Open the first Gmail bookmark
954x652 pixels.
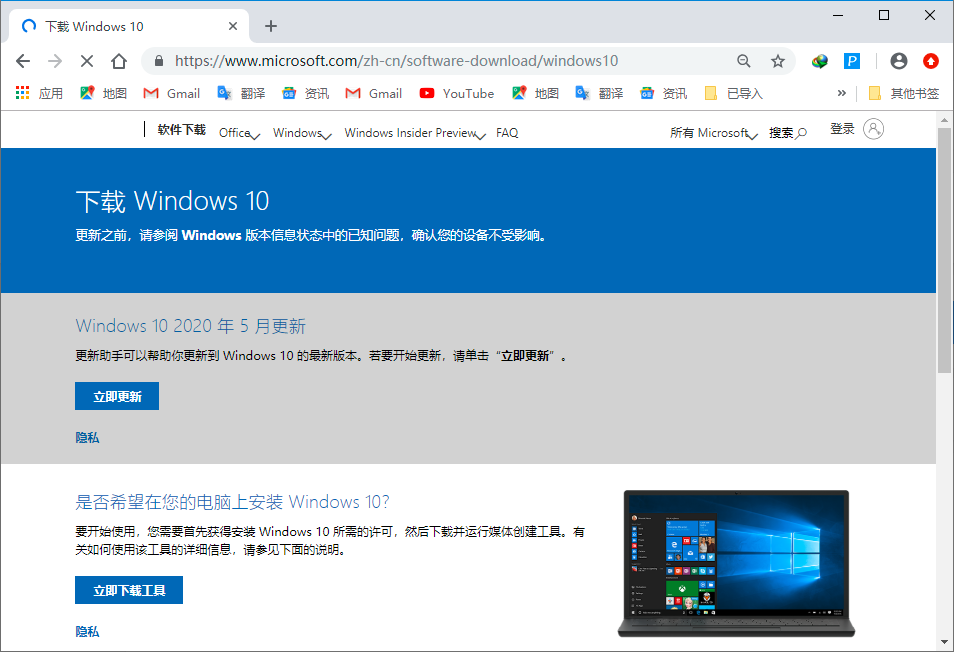coord(172,93)
